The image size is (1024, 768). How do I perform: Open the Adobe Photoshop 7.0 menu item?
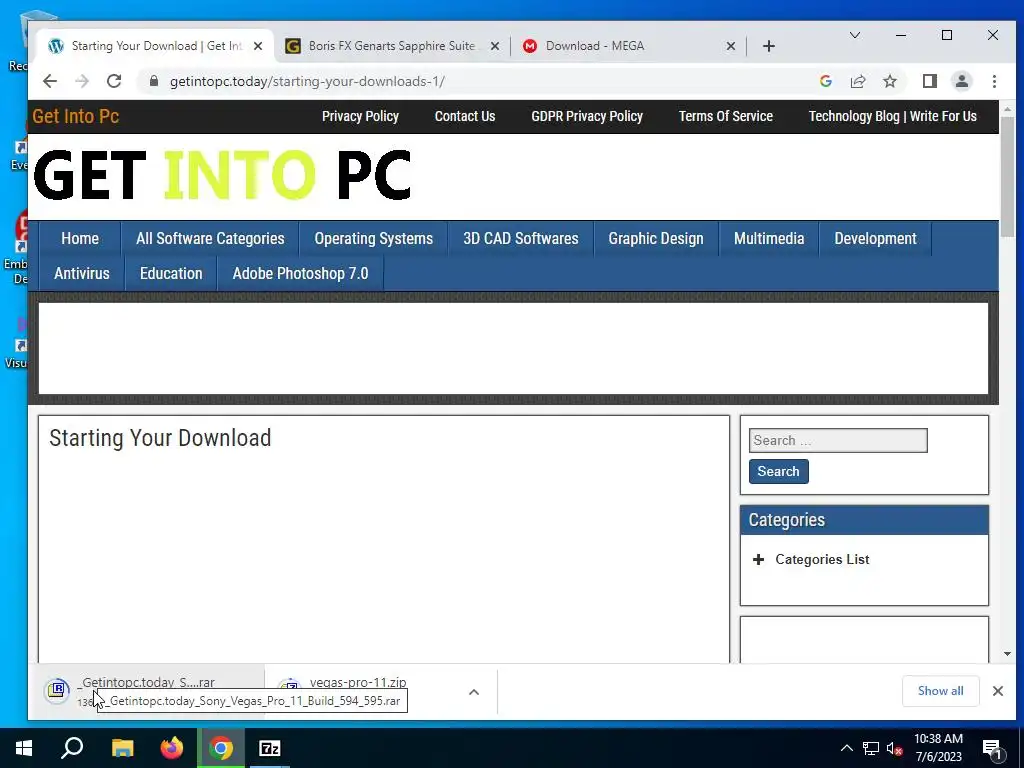pyautogui.click(x=300, y=273)
